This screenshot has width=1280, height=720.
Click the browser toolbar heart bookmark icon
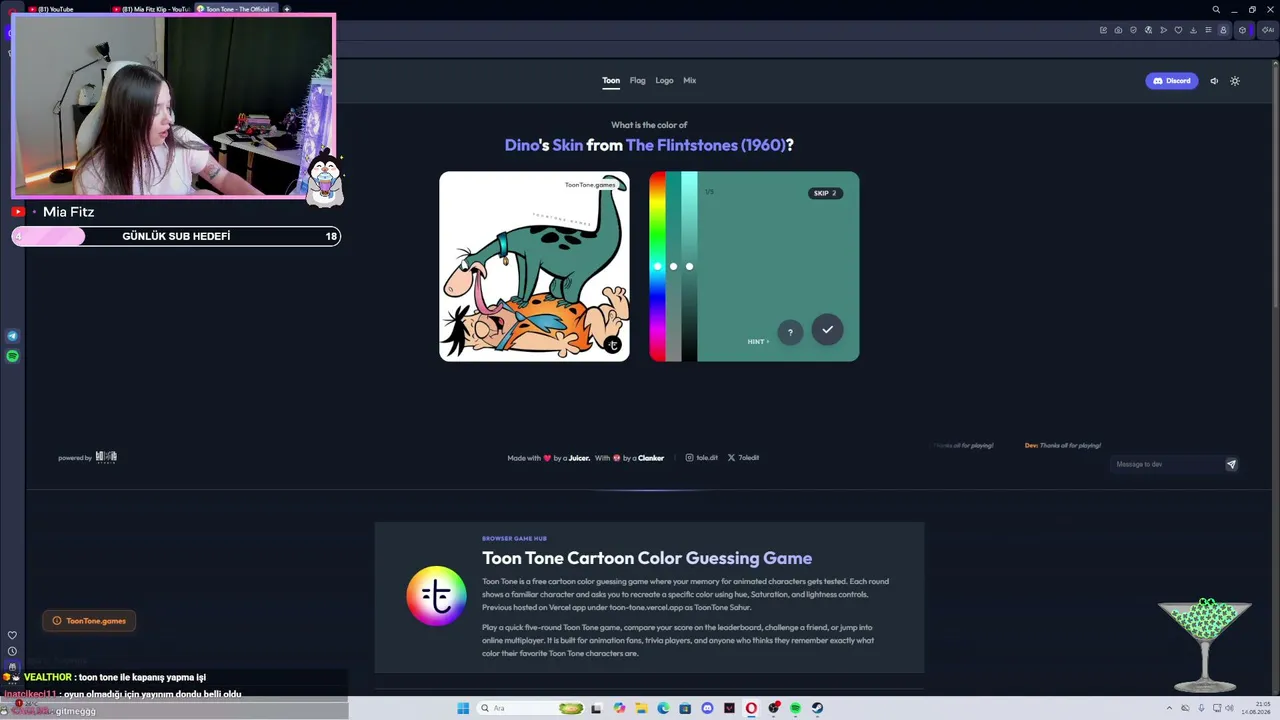click(1177, 30)
